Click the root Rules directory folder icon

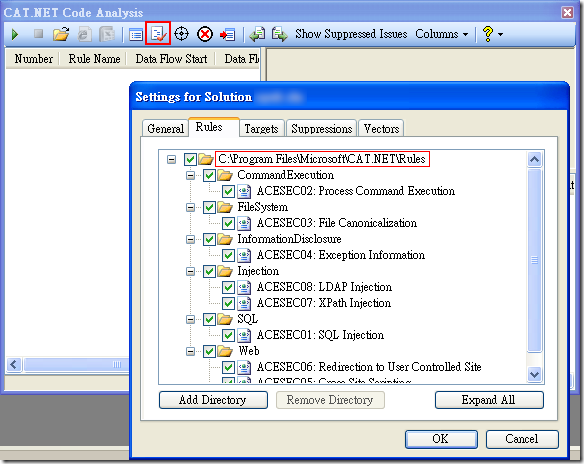(x=206, y=159)
